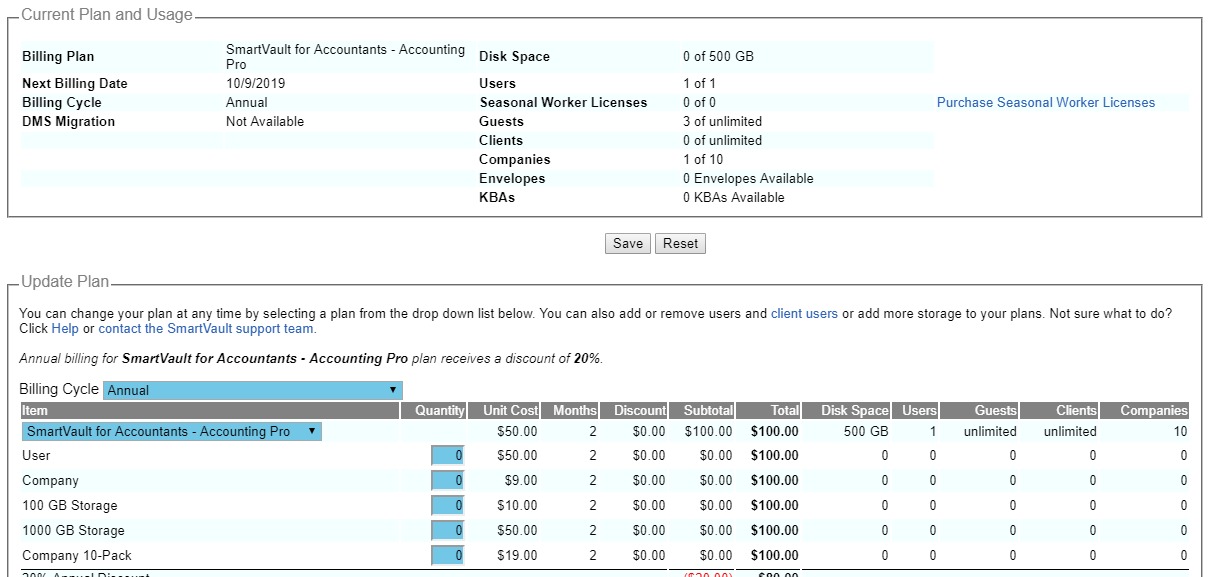
Task: Click the Disk Space column header
Action: tap(846, 410)
